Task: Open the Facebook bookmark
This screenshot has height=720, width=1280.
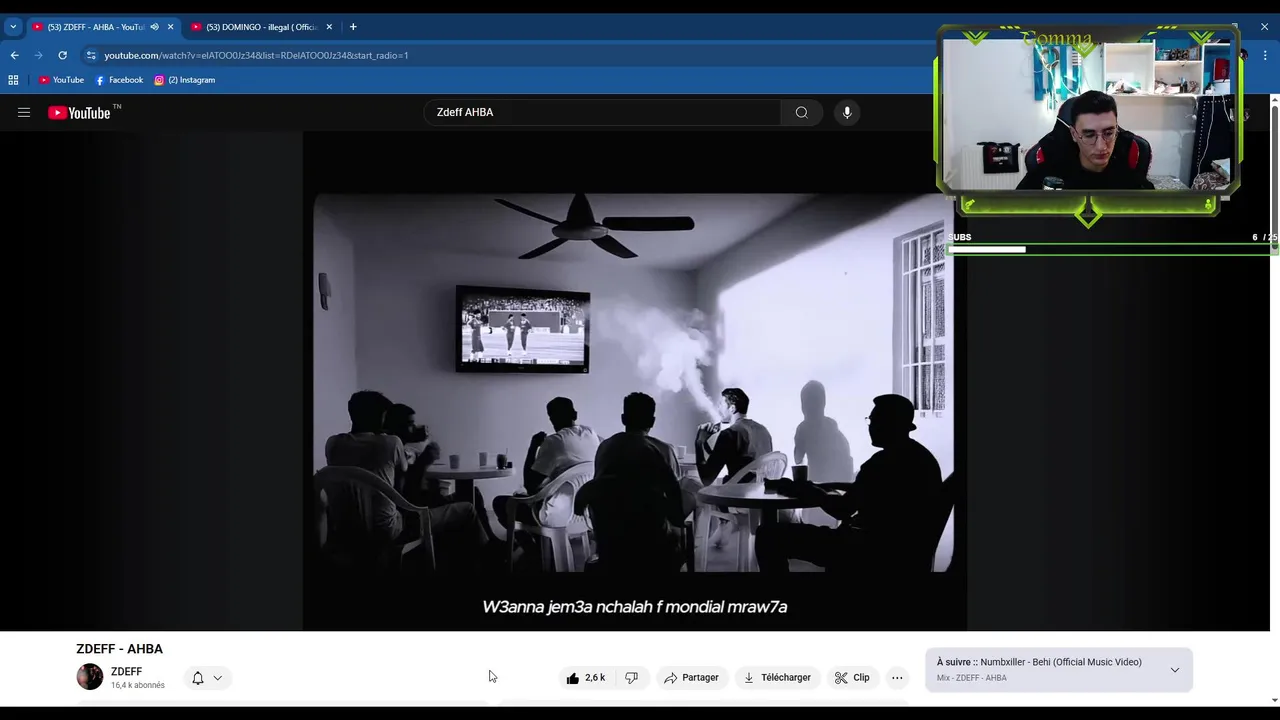Action: [x=119, y=80]
